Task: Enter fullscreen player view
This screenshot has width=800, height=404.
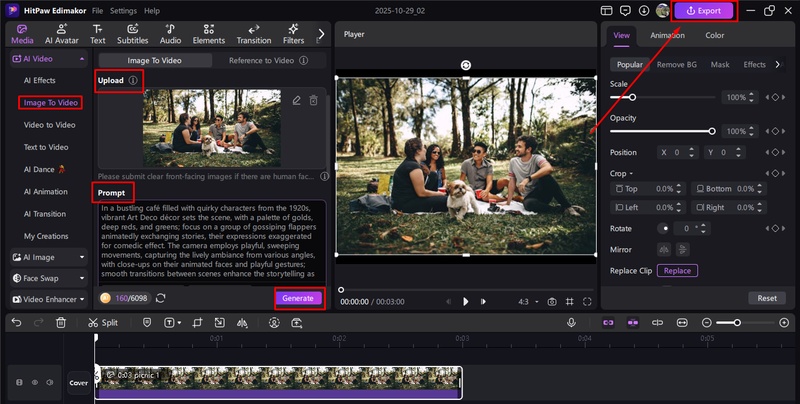Action: (x=587, y=302)
